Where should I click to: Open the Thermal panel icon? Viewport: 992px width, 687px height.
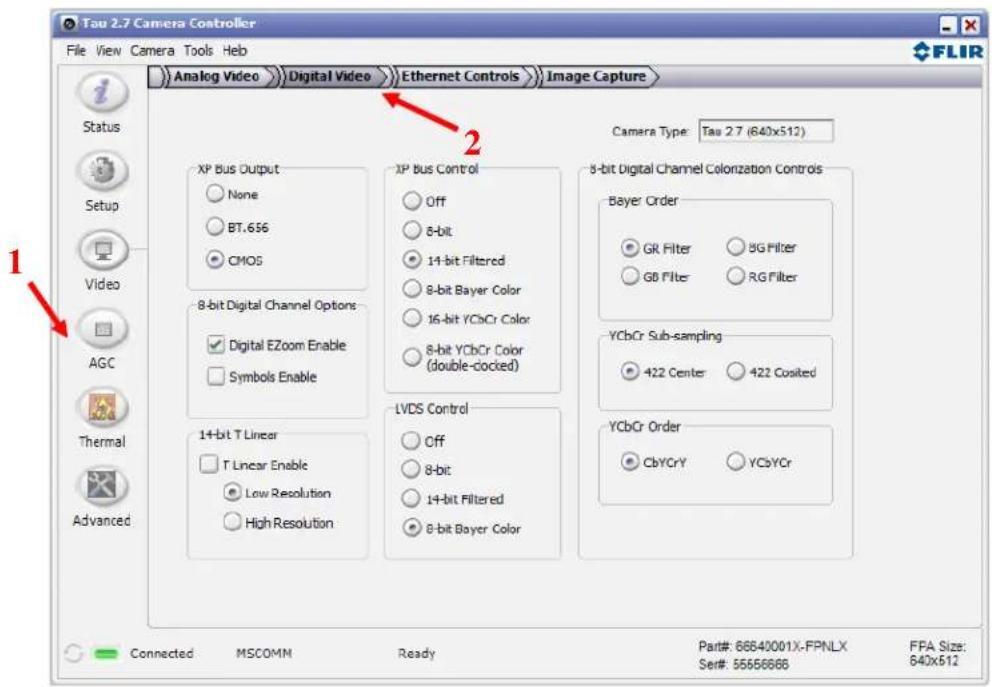[x=102, y=407]
